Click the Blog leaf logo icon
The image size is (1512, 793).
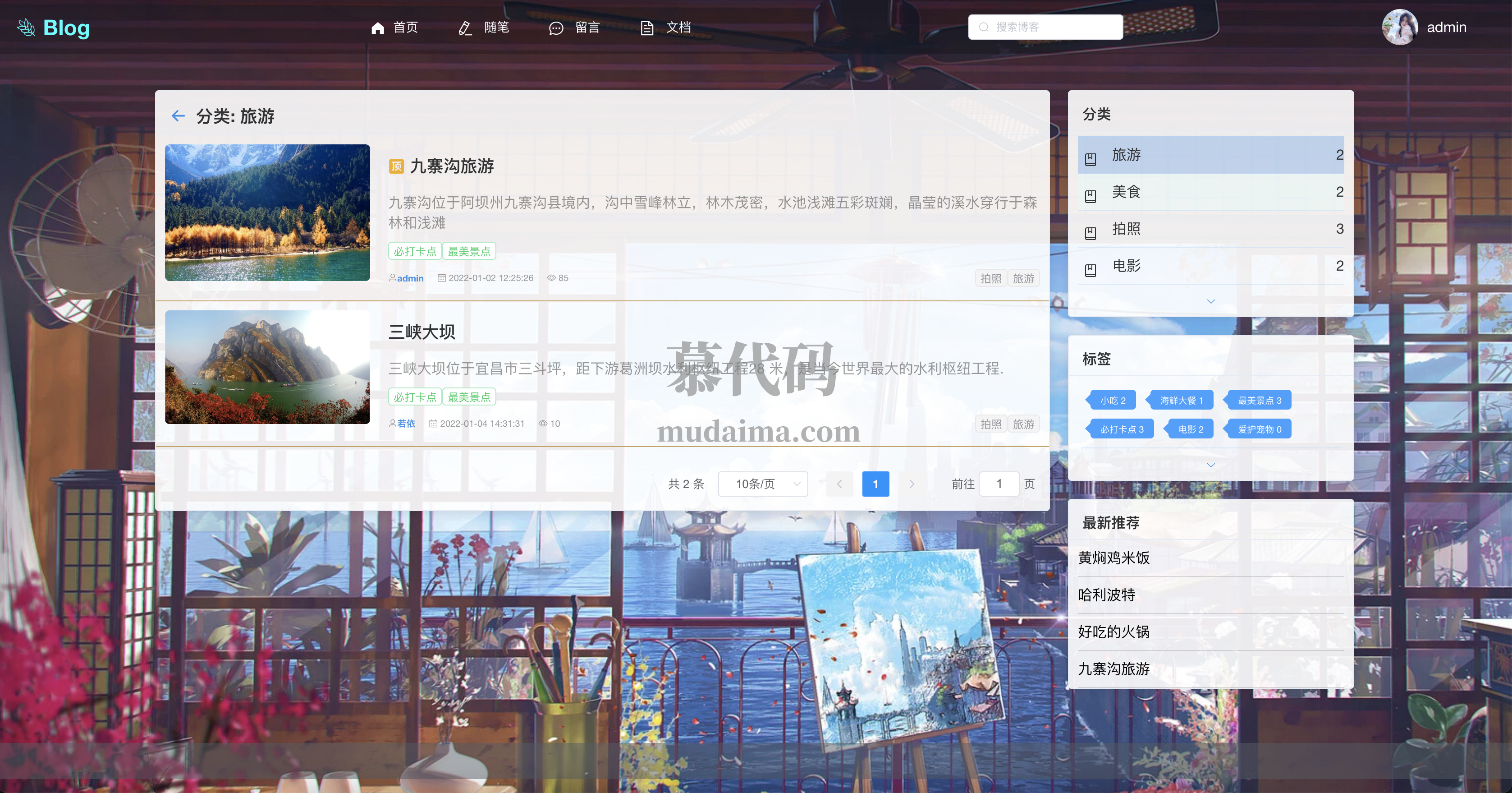(x=27, y=27)
